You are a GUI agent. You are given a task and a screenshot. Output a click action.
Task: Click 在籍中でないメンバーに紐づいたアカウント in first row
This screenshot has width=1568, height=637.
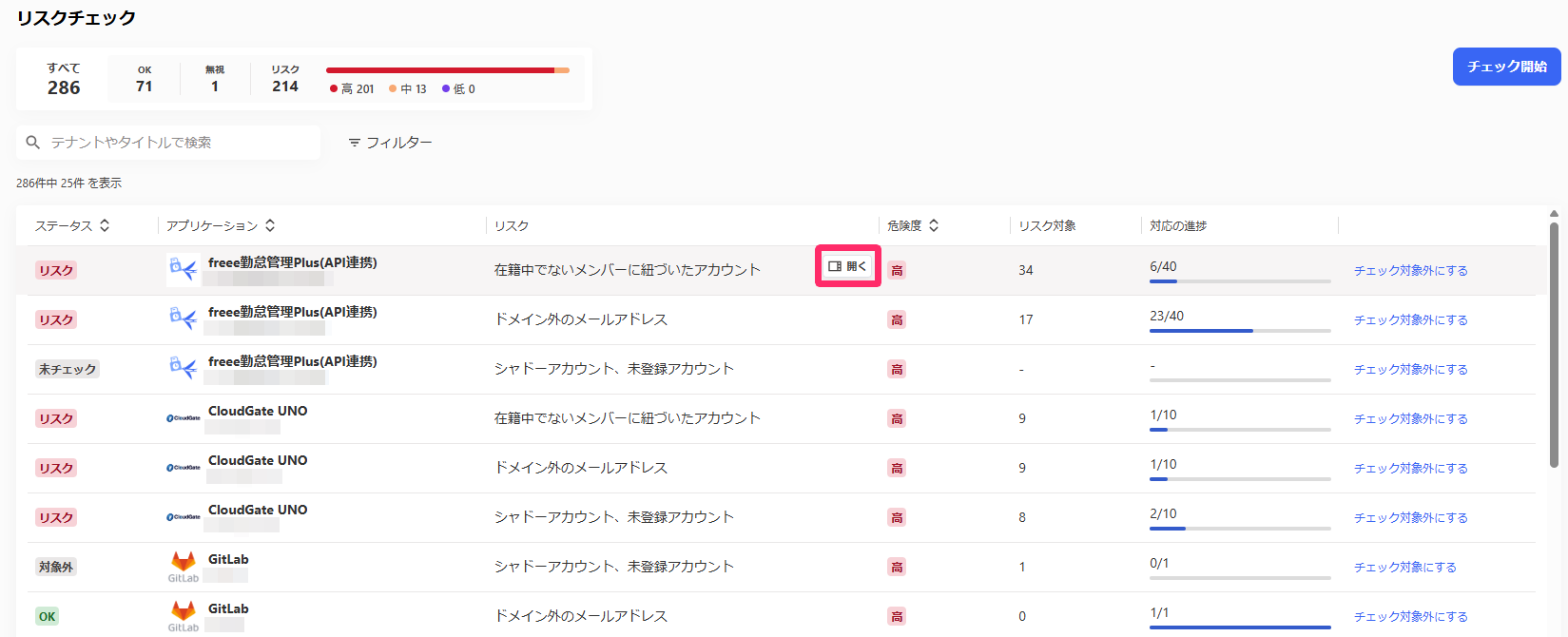coord(628,270)
